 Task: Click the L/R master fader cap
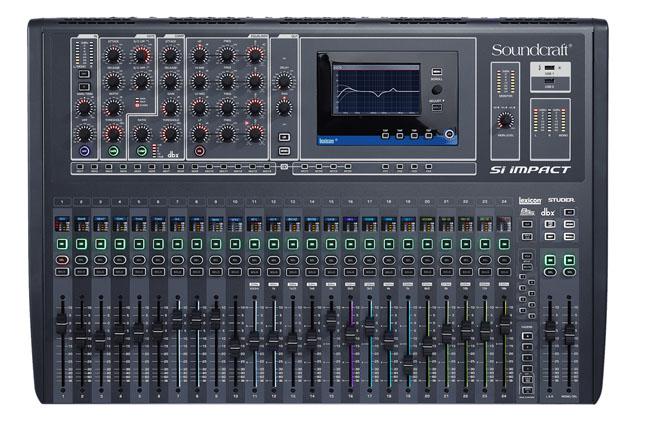point(549,326)
